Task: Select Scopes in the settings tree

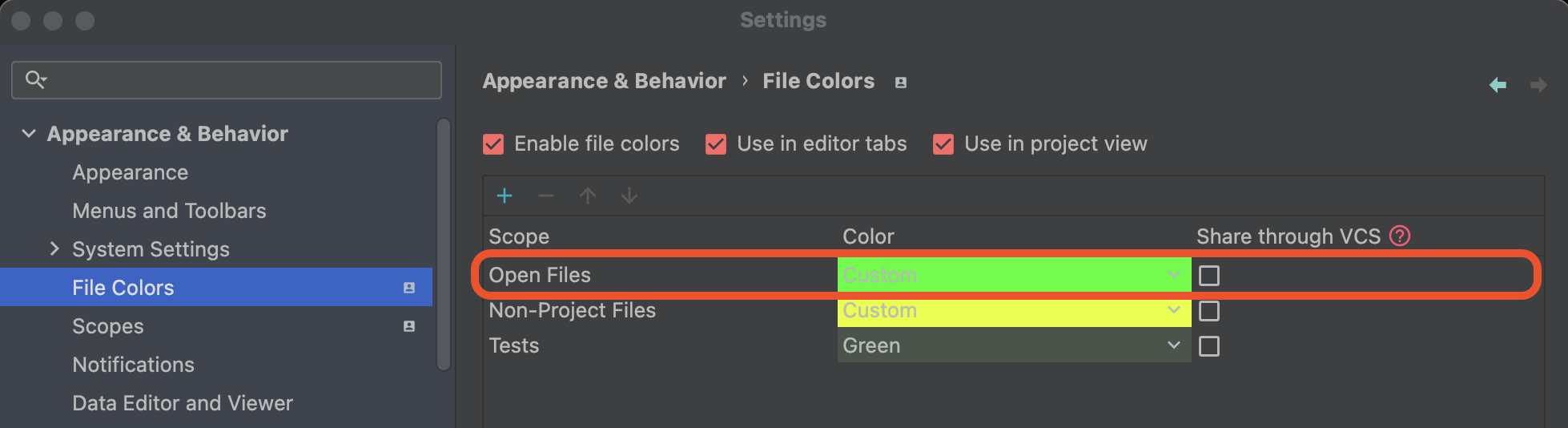Action: 108,326
